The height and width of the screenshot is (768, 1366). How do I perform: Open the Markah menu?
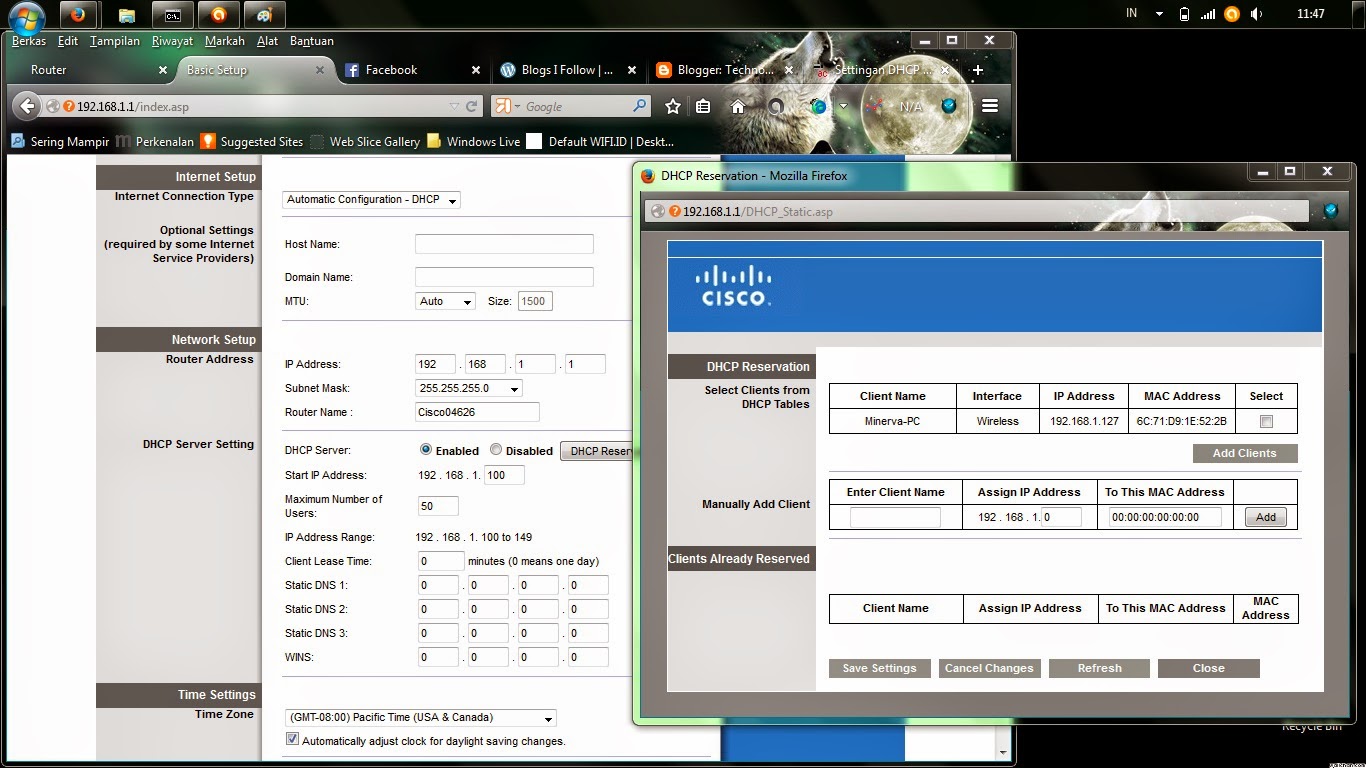pos(225,41)
